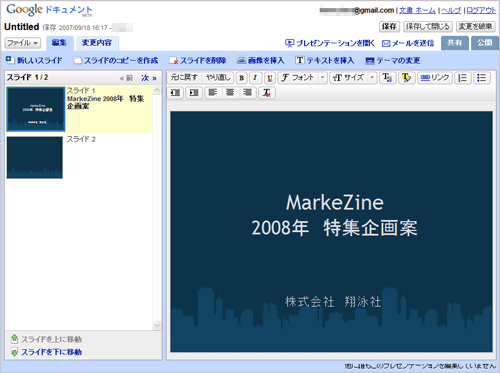Click the Delete Slide (スライドを削除) icon
Screen dimensions: 500x373
pos(173,60)
